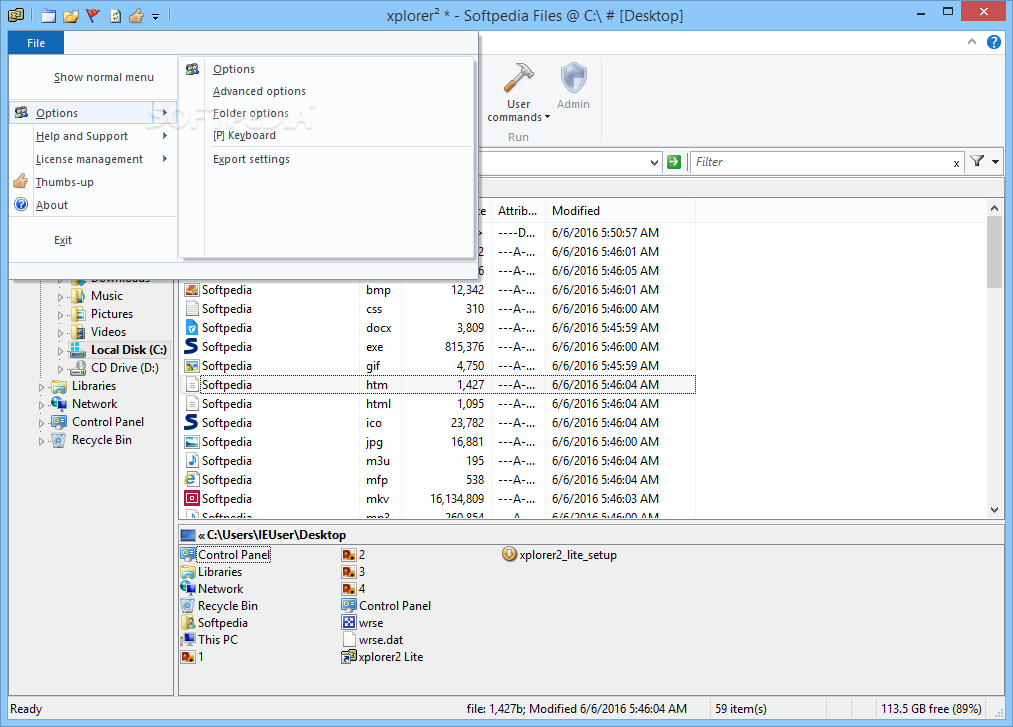Image resolution: width=1013 pixels, height=727 pixels.
Task: Click the file list scrollbar thumb
Action: point(994,252)
